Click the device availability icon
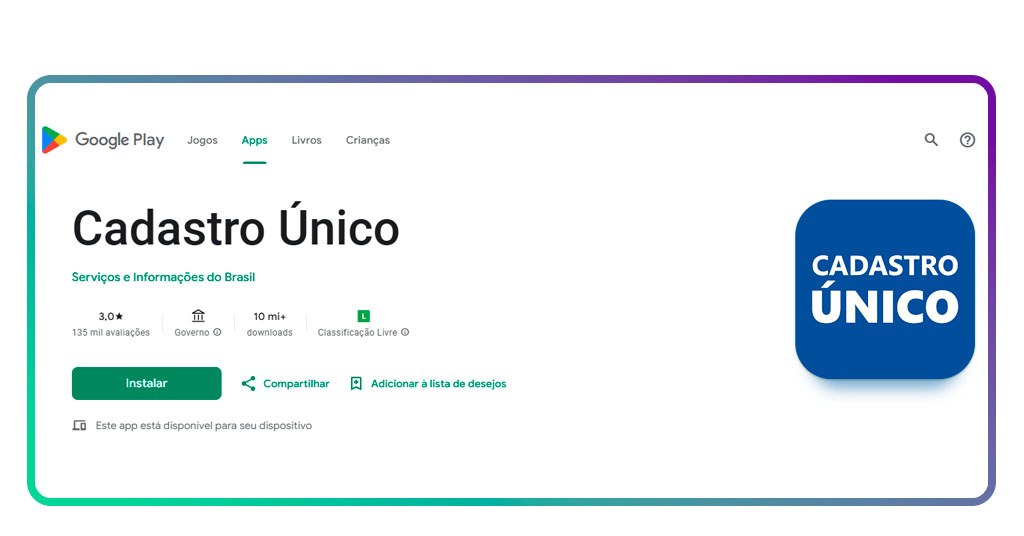This screenshot has width=1024, height=536. click(x=80, y=425)
